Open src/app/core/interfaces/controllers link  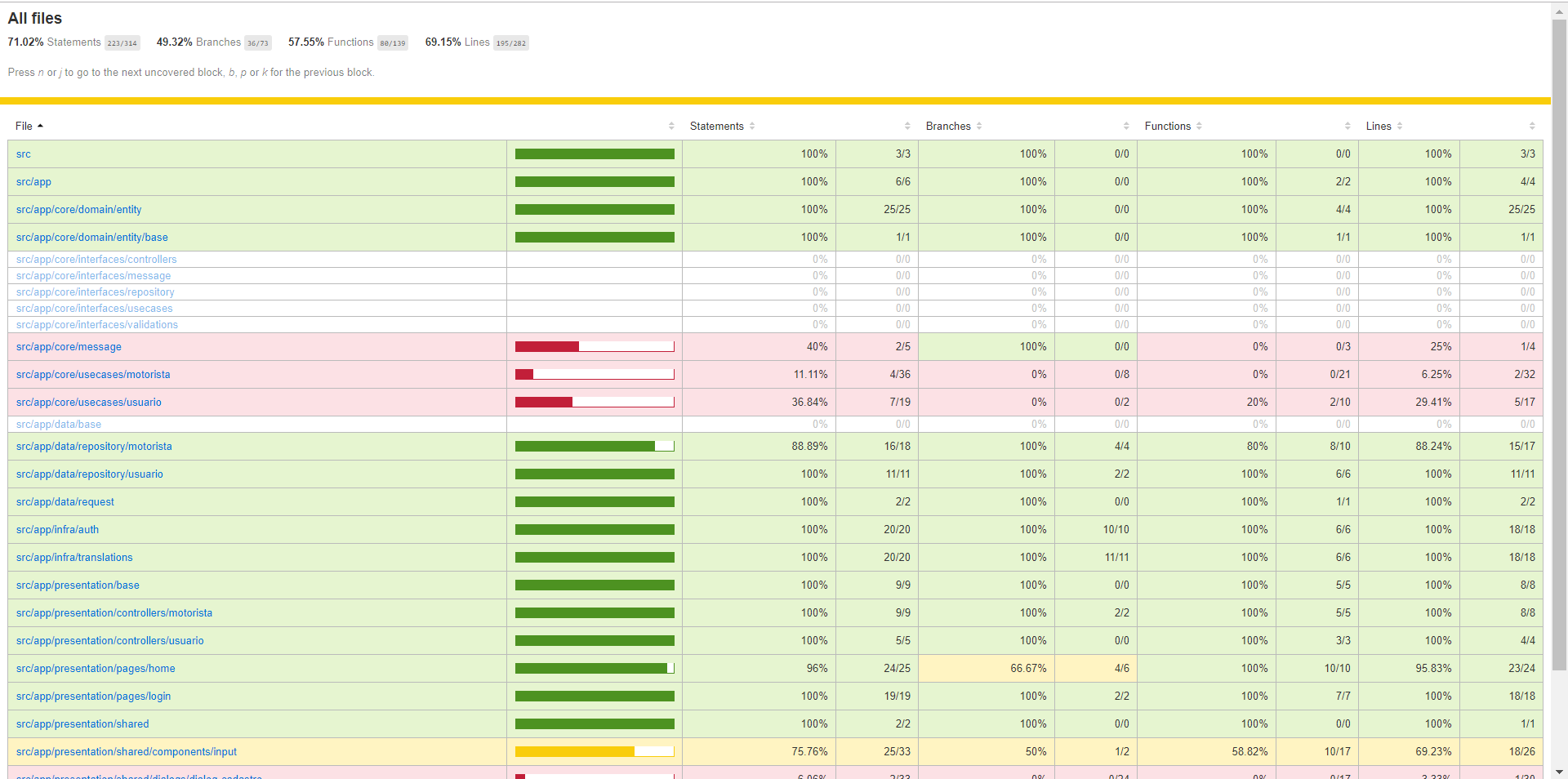96,259
